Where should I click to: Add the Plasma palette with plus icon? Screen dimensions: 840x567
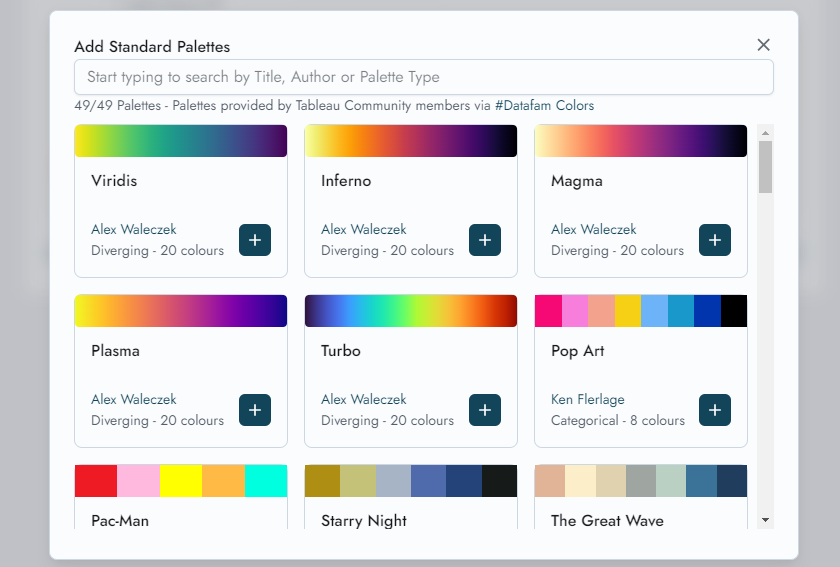click(255, 410)
